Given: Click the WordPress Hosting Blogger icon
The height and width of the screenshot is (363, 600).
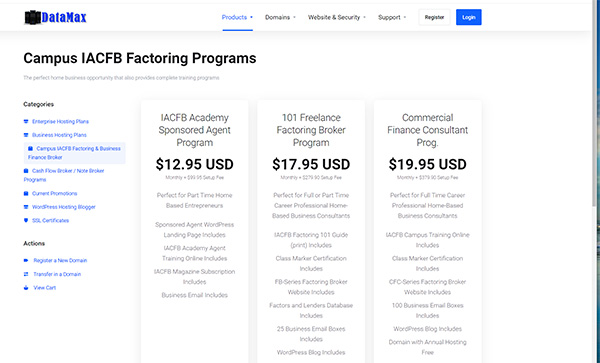Looking at the screenshot, I should (x=26, y=207).
